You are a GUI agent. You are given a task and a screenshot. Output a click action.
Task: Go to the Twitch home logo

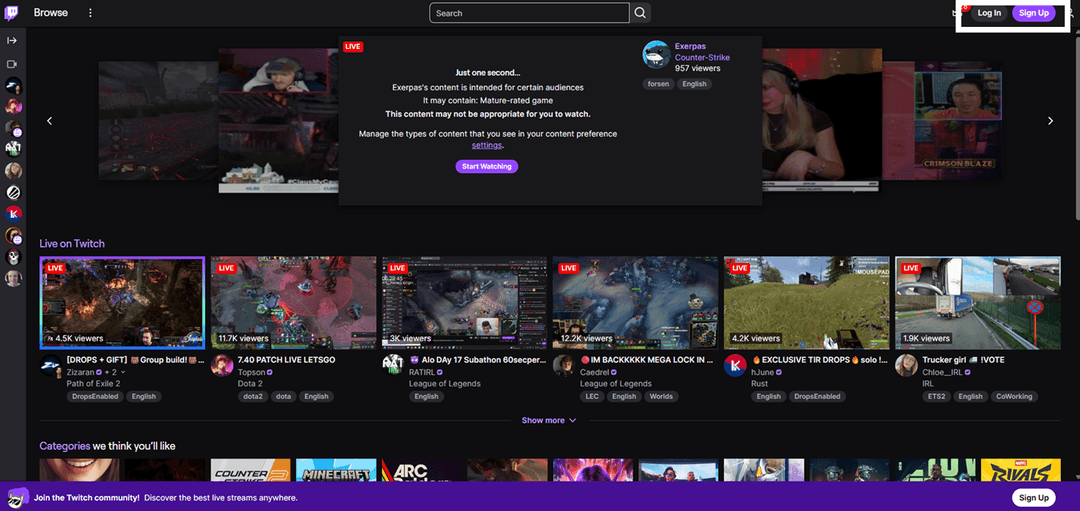coord(12,12)
